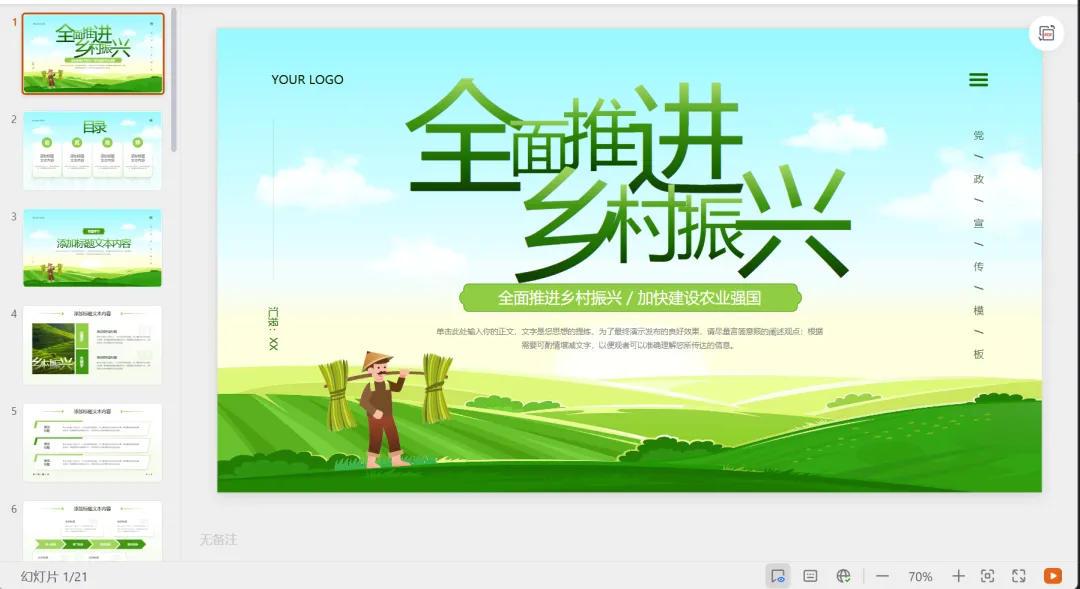Screen dimensions: 1080x589
Task: Show the notes pane using the notes icon
Action: 810,576
